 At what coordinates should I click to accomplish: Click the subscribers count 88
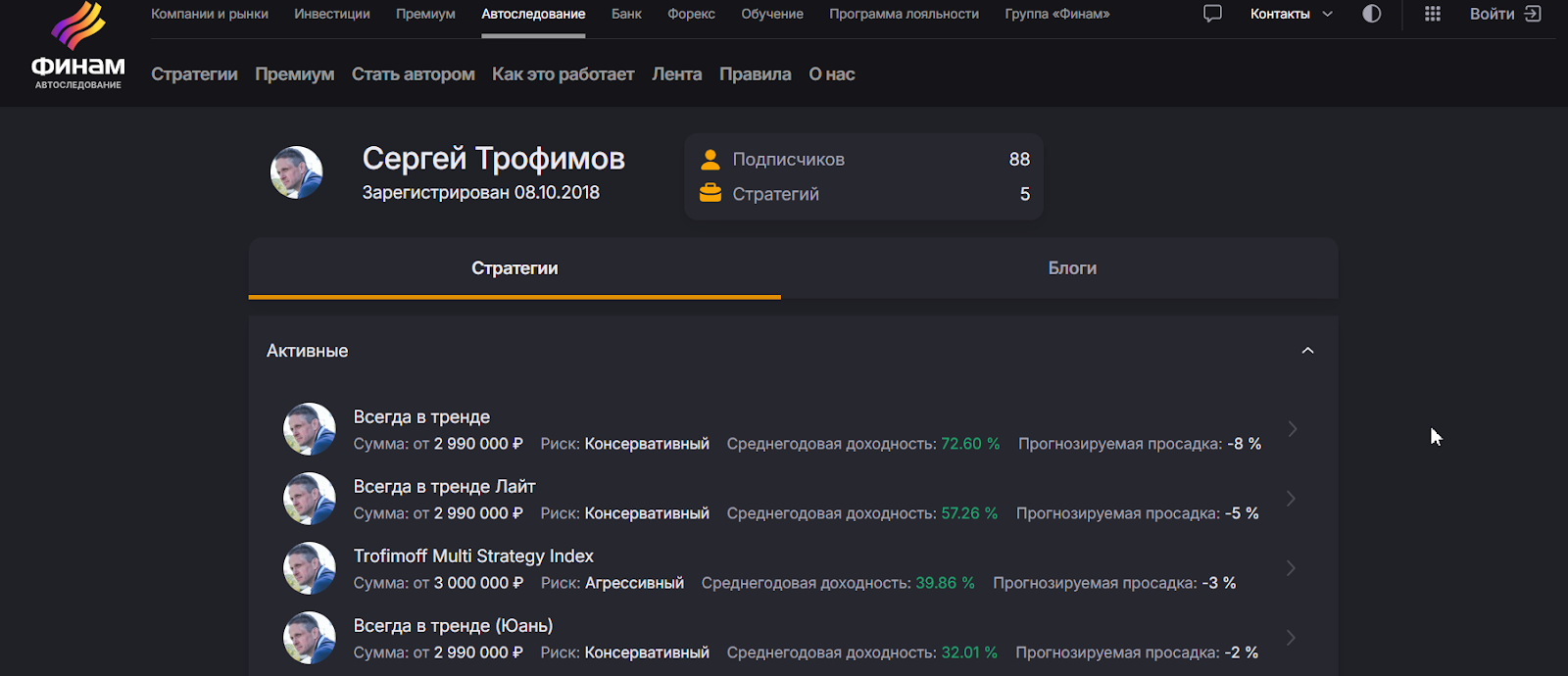(1019, 160)
